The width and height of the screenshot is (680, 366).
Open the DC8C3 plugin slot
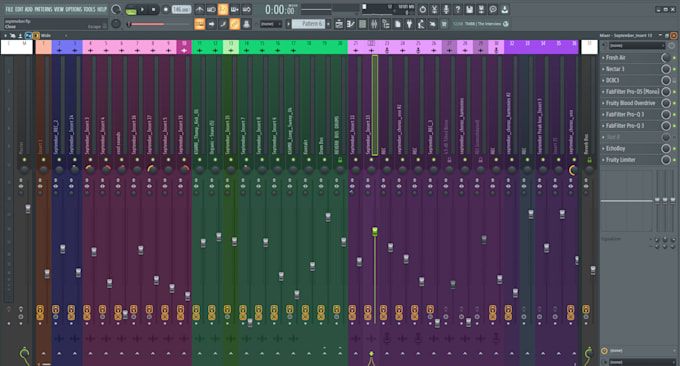point(612,80)
